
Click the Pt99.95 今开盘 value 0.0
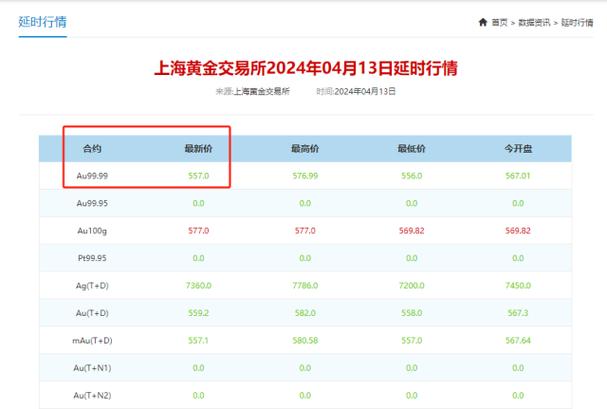pos(518,258)
